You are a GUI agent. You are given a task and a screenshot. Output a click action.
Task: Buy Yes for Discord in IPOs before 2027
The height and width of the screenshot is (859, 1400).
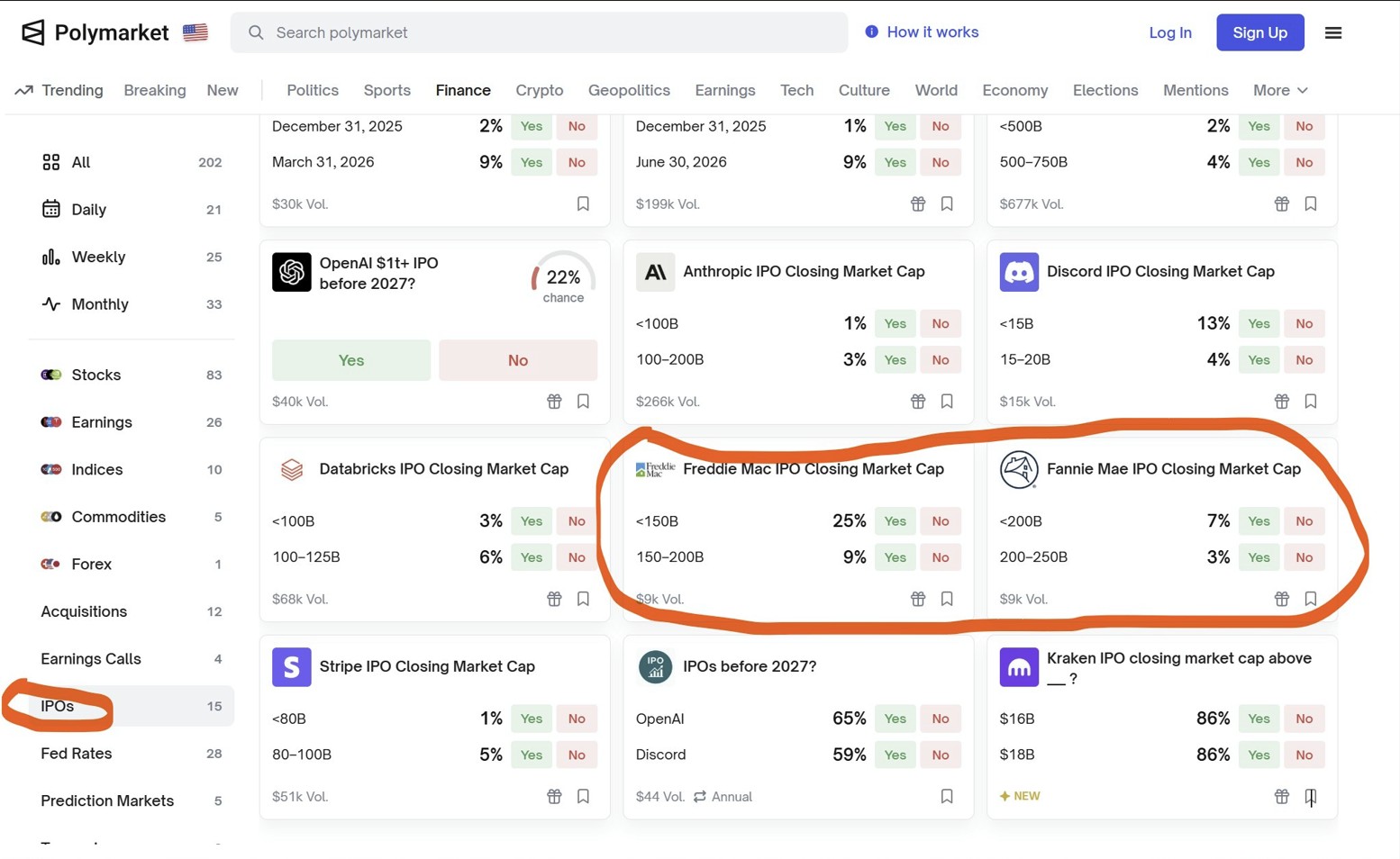click(895, 755)
